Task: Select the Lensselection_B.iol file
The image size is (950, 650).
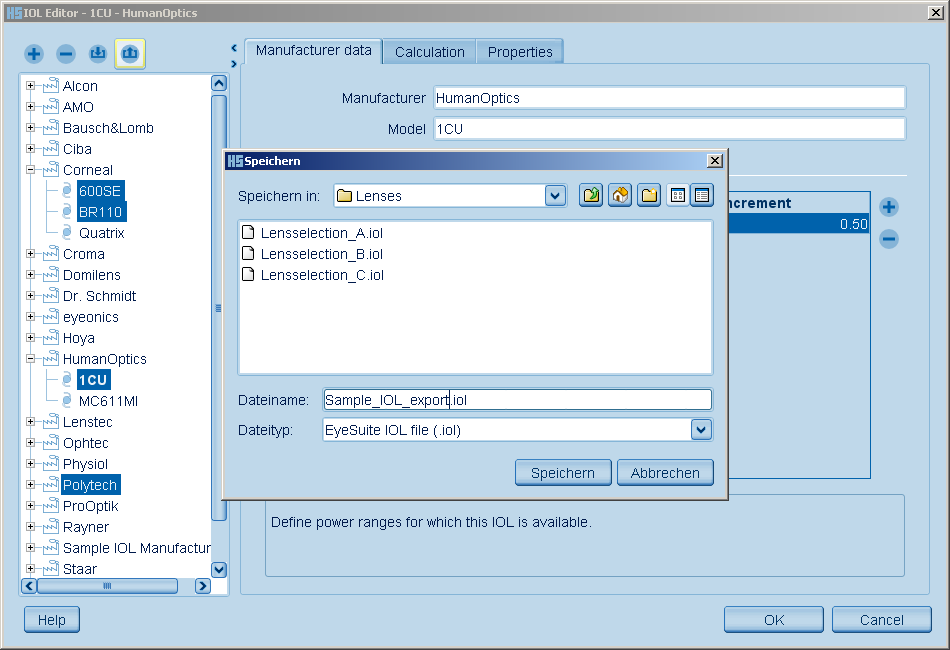Action: [x=321, y=254]
